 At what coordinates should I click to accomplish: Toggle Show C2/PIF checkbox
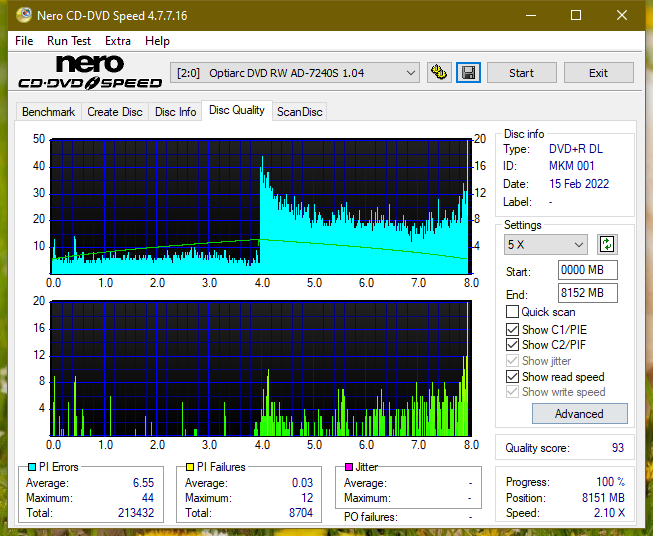tap(512, 344)
